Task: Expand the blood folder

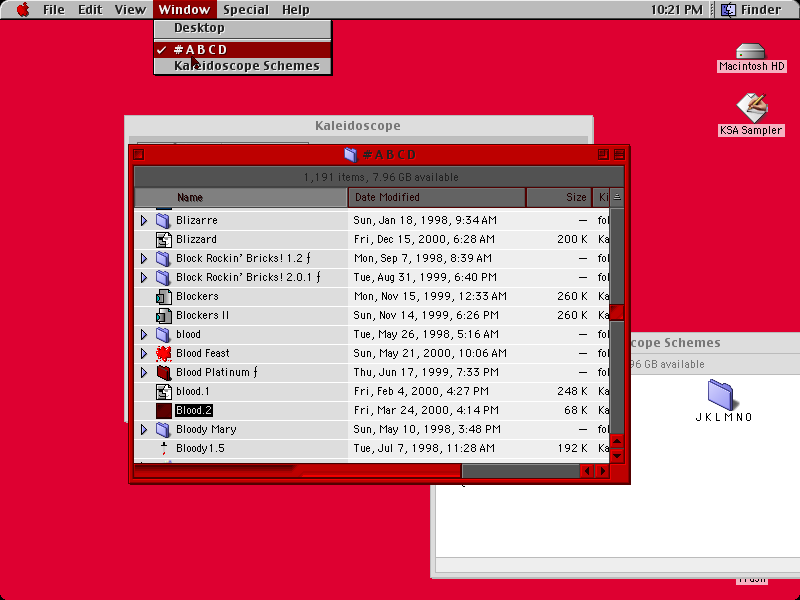Action: click(144, 334)
